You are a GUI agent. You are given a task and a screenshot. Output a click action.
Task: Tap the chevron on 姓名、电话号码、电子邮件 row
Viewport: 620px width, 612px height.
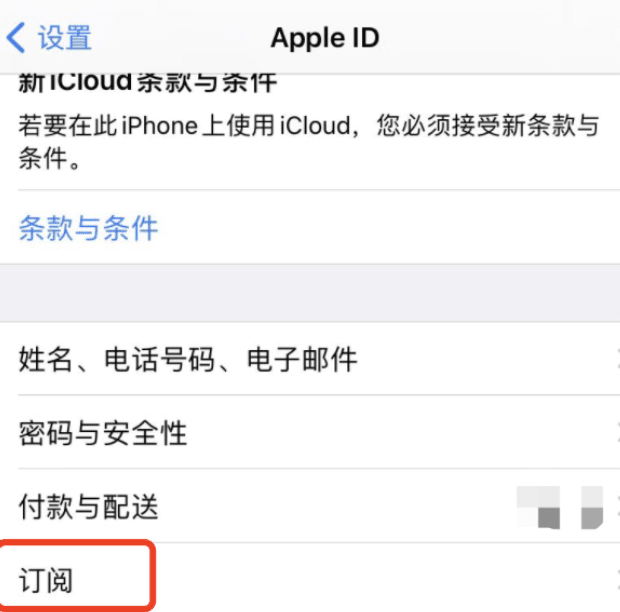pyautogui.click(x=617, y=359)
